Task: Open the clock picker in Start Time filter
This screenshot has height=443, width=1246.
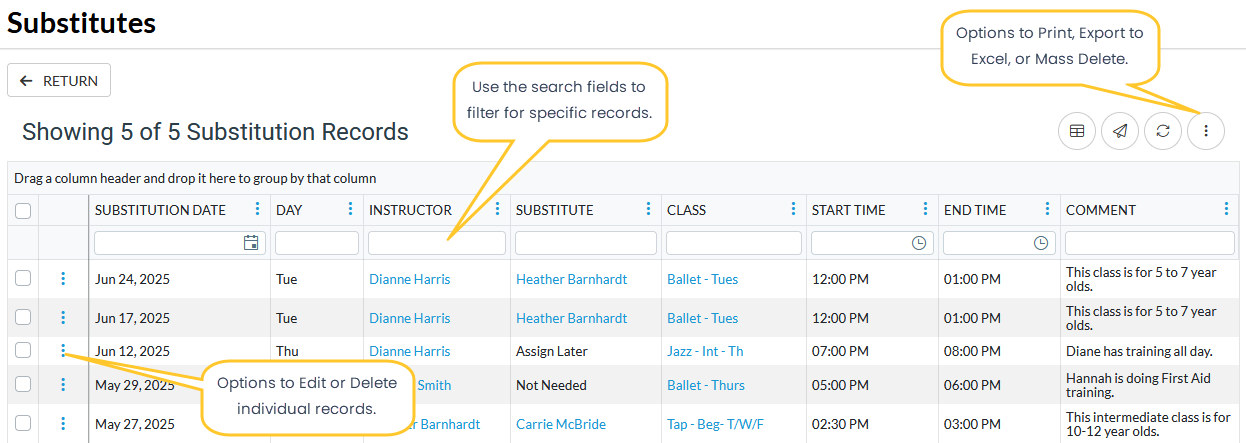Action: click(x=919, y=243)
